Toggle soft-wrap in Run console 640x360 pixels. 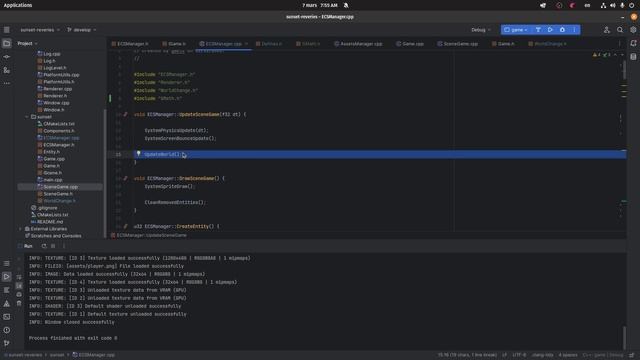coord(19,278)
